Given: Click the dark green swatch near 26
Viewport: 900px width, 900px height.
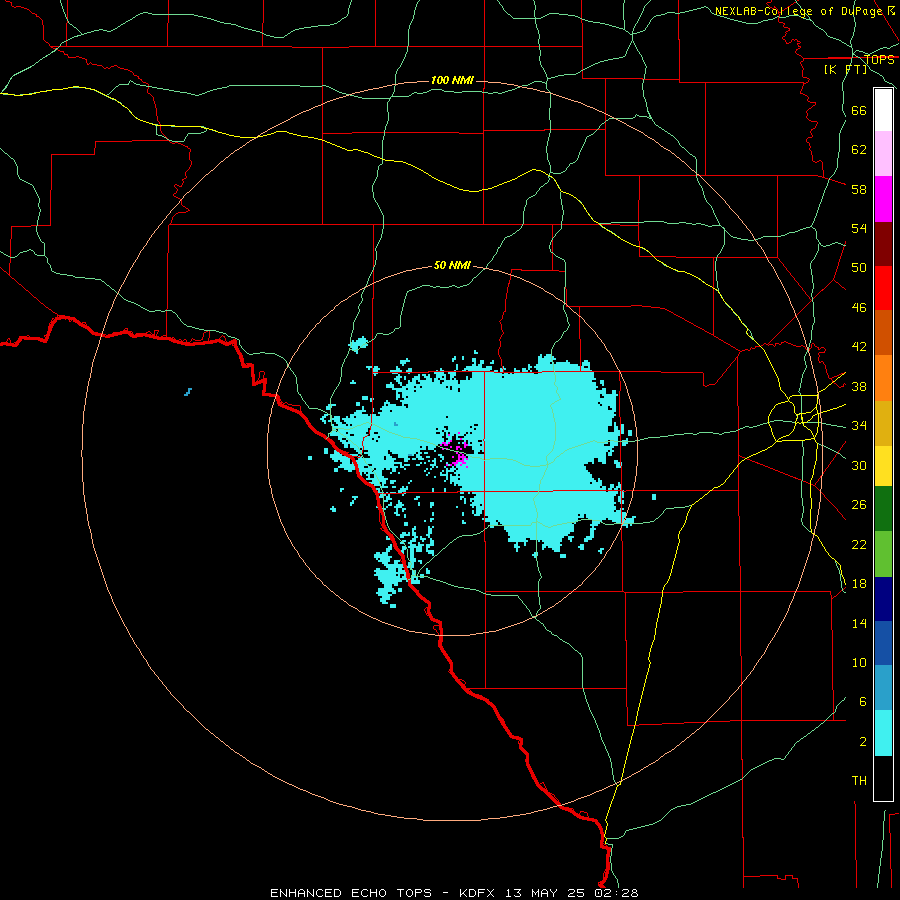Looking at the screenshot, I should [x=883, y=509].
